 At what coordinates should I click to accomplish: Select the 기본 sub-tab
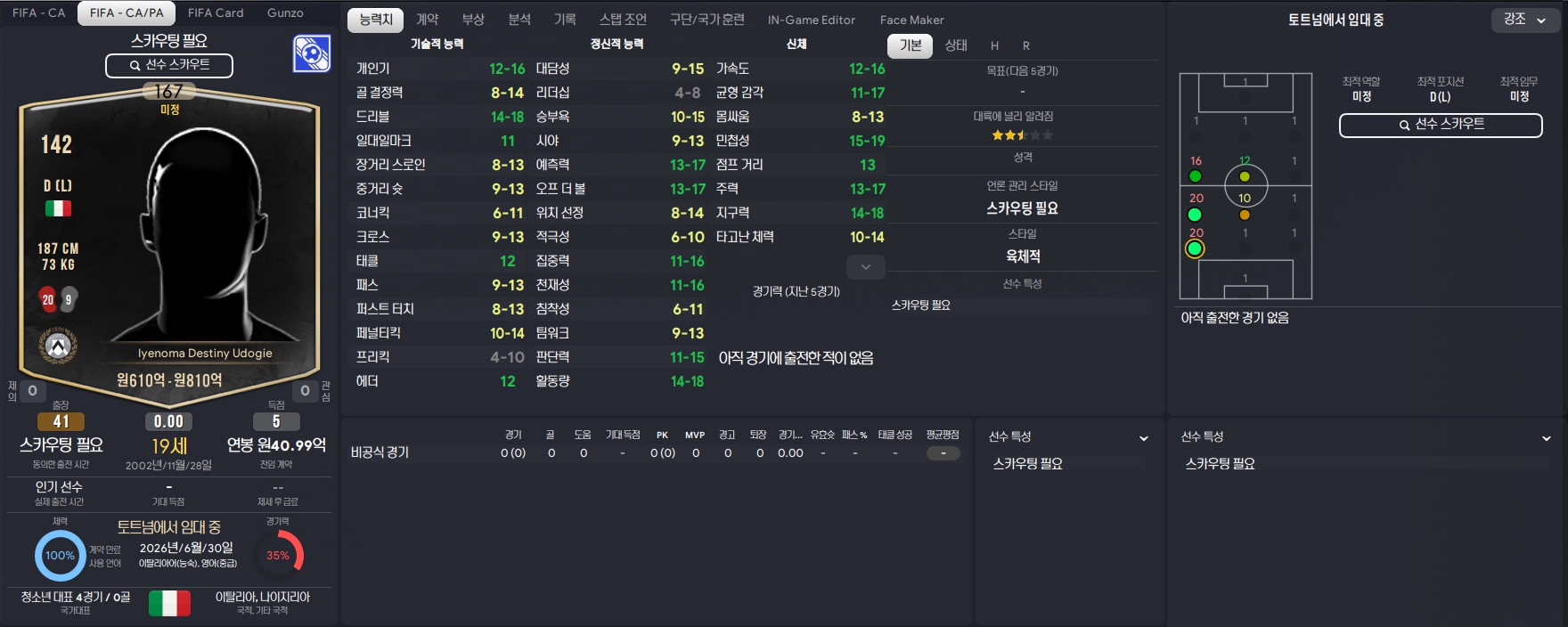point(911,45)
